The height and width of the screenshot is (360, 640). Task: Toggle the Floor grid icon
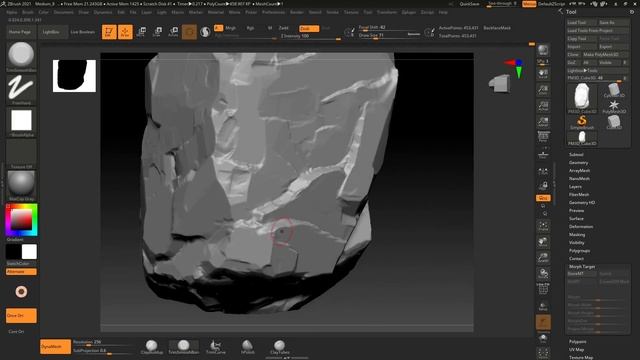click(543, 154)
